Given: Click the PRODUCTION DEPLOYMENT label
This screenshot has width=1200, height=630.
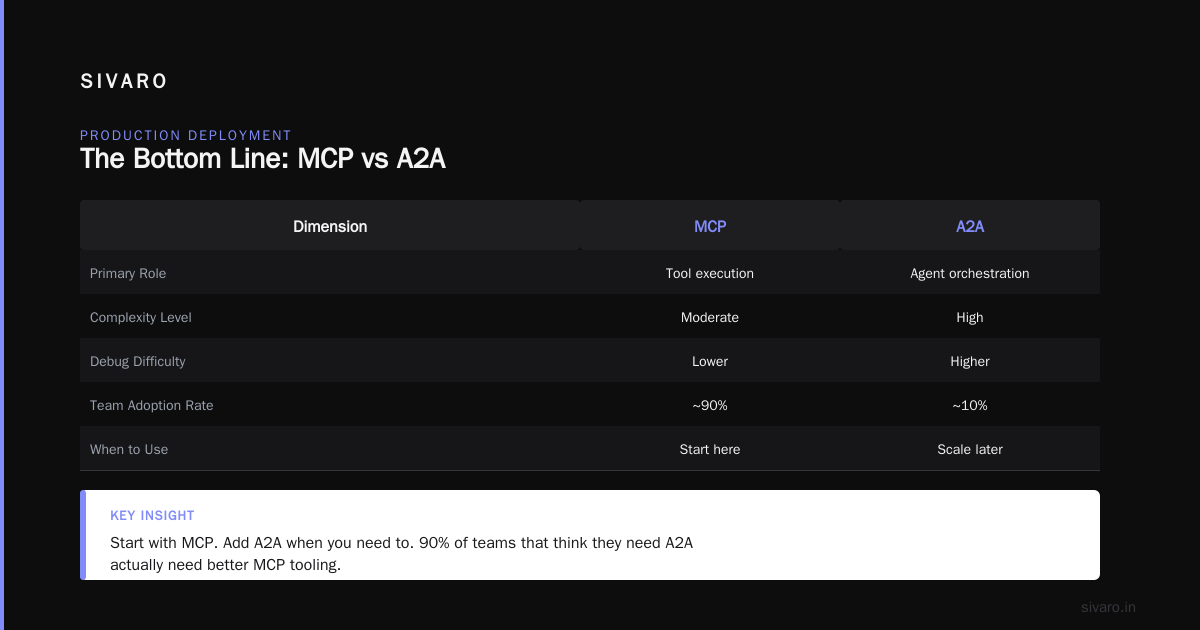Looking at the screenshot, I should 186,135.
